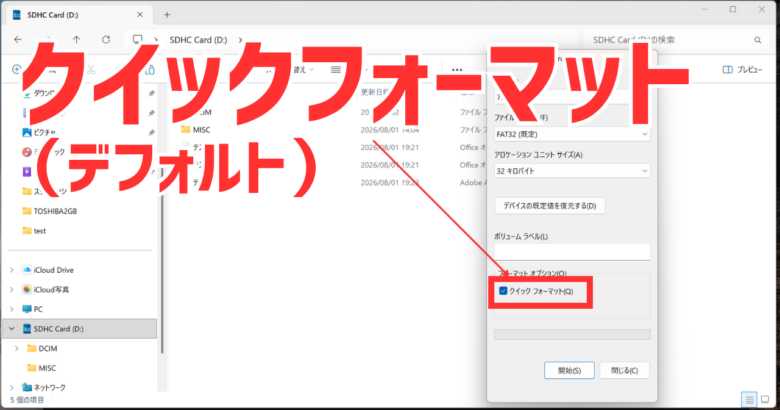
Task: Expand the chevron after SDHC Card (D:) breadcrumb
Action: coord(240,40)
